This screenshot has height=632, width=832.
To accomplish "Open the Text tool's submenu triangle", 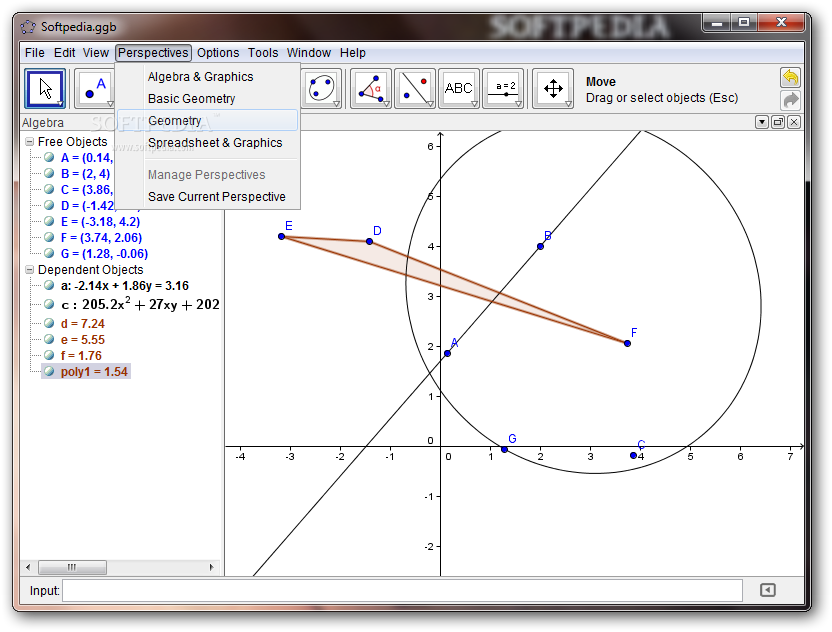I will tap(474, 104).
